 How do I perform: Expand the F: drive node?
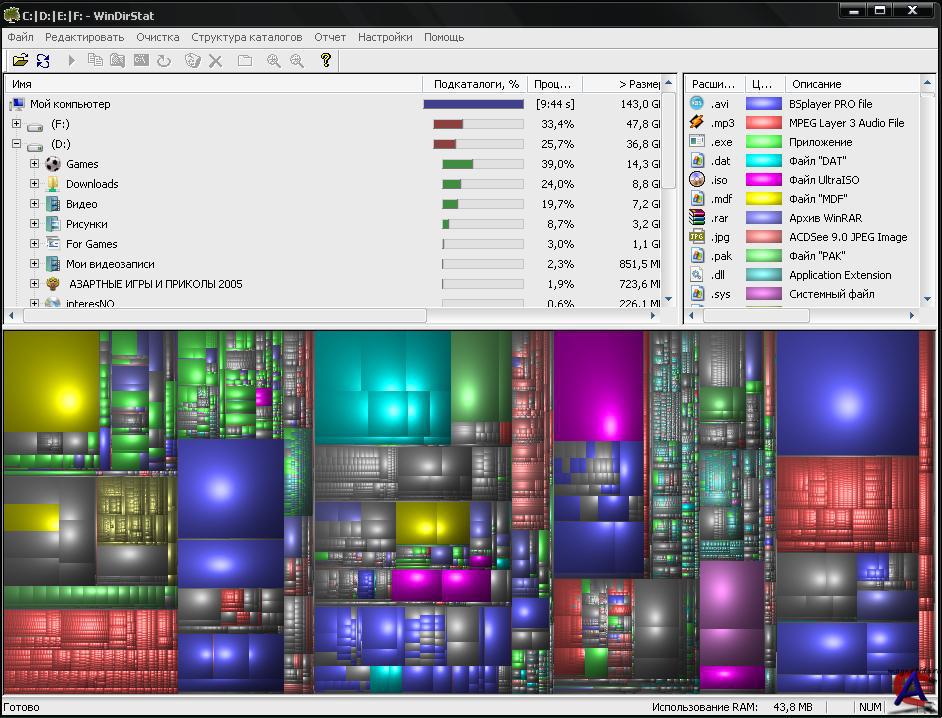[16, 124]
